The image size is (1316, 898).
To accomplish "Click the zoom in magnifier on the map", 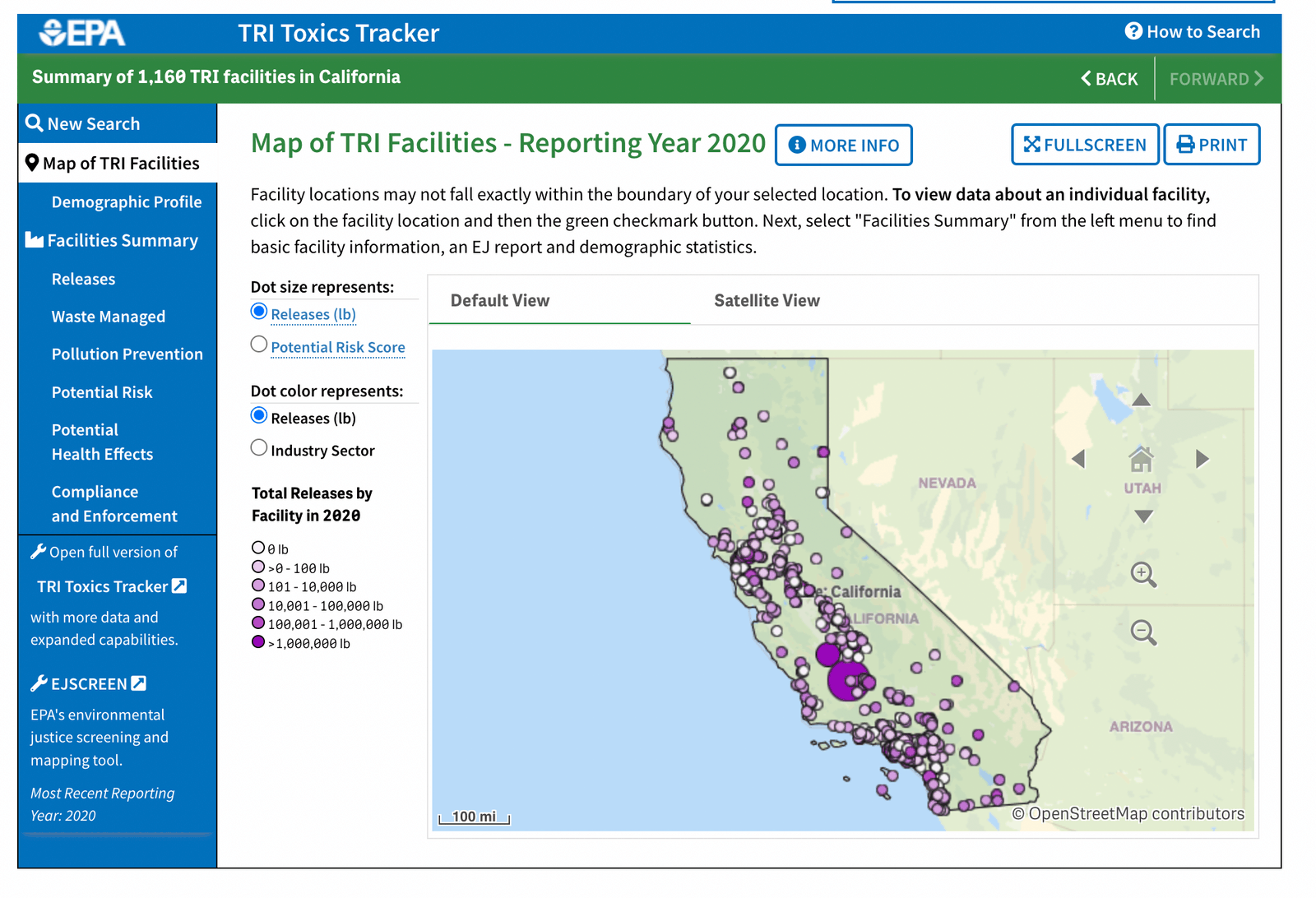I will 1142,574.
